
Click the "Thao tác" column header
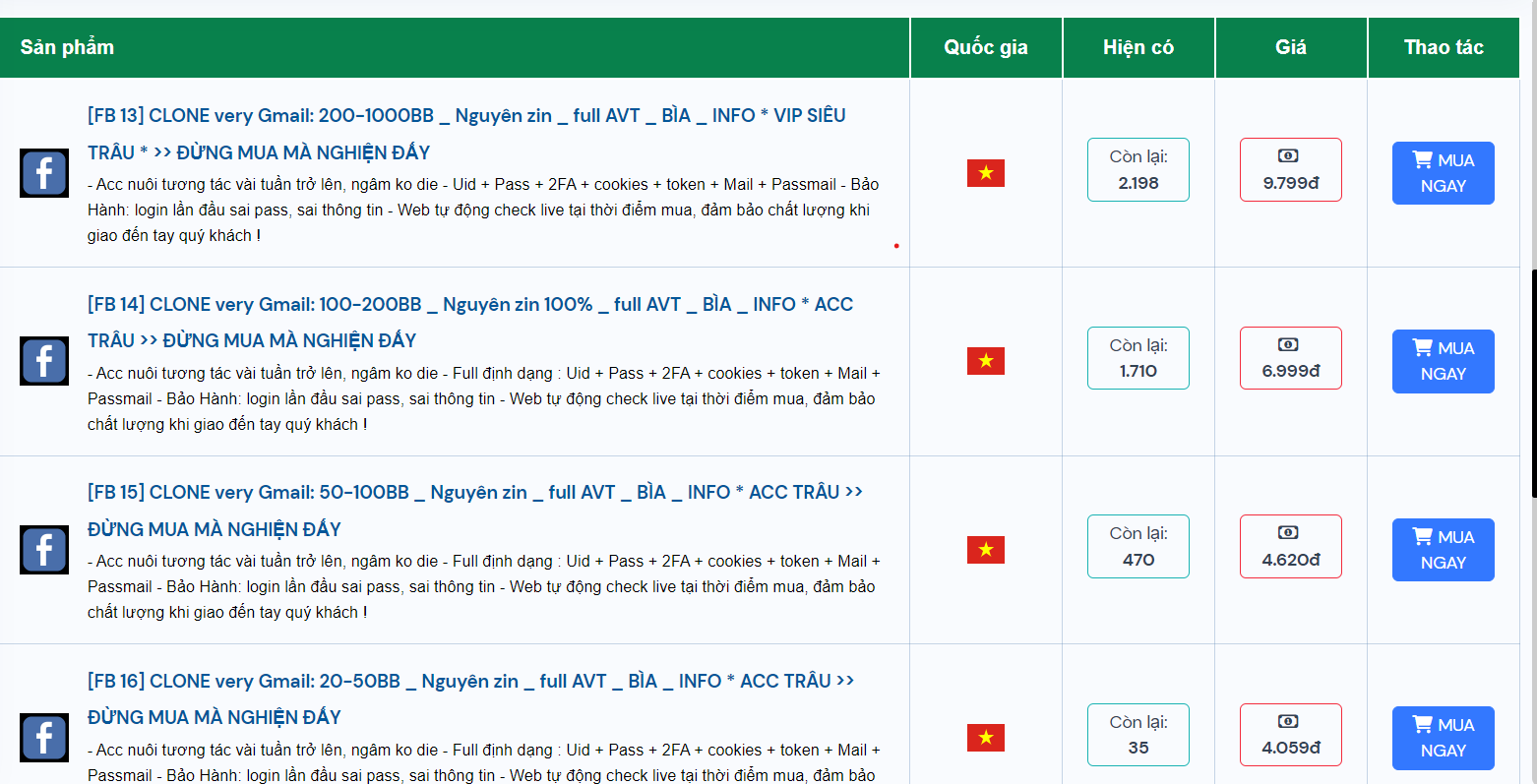1444,47
